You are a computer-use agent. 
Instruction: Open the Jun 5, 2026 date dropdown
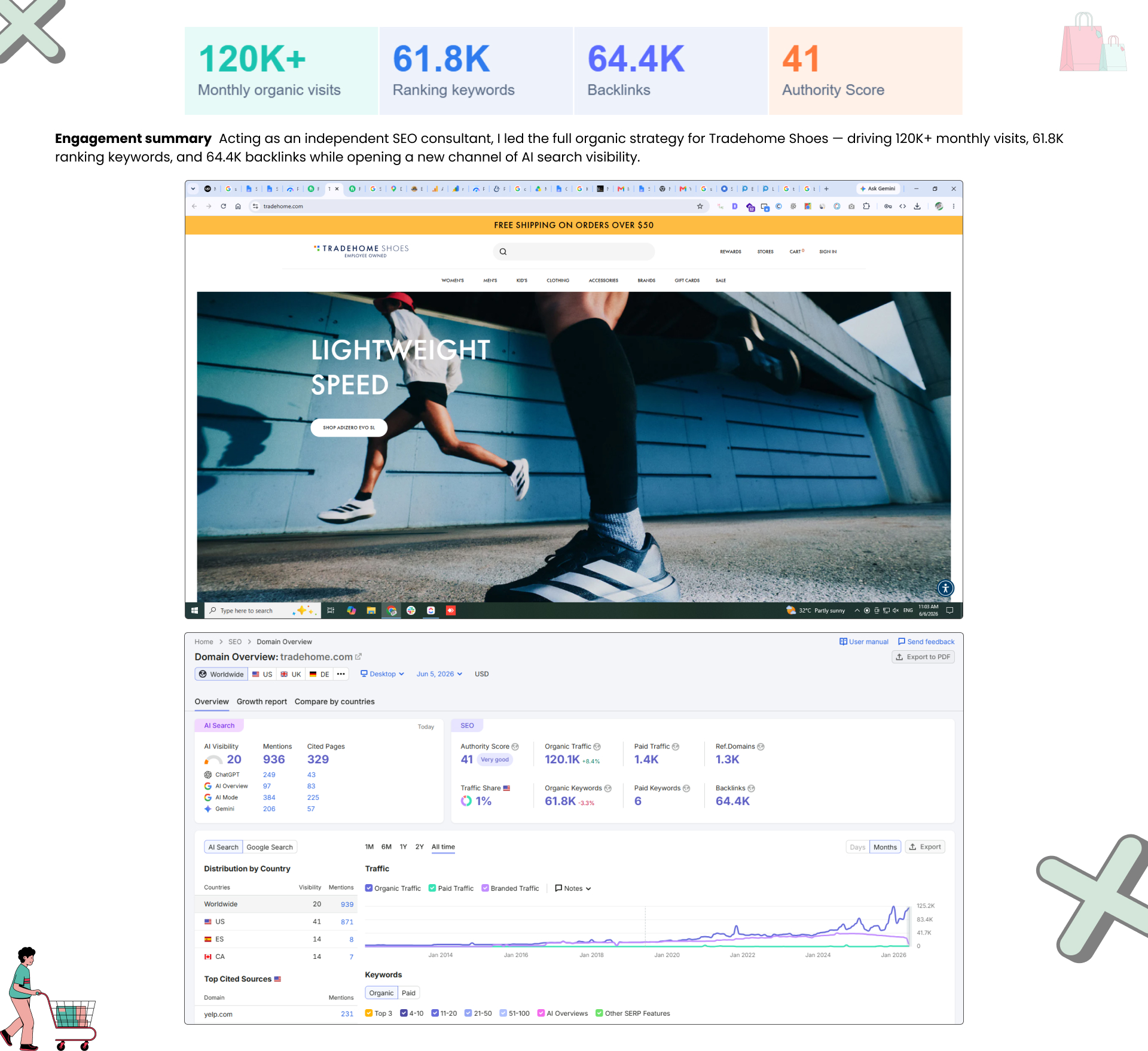tap(439, 674)
